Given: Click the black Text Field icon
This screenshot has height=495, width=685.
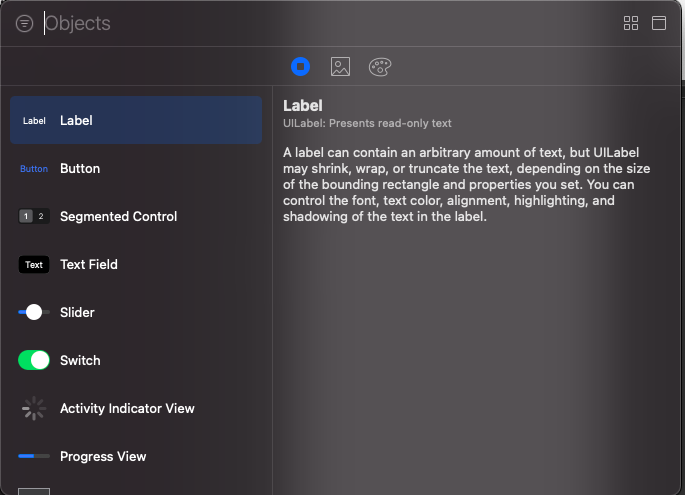Looking at the screenshot, I should pos(34,265).
